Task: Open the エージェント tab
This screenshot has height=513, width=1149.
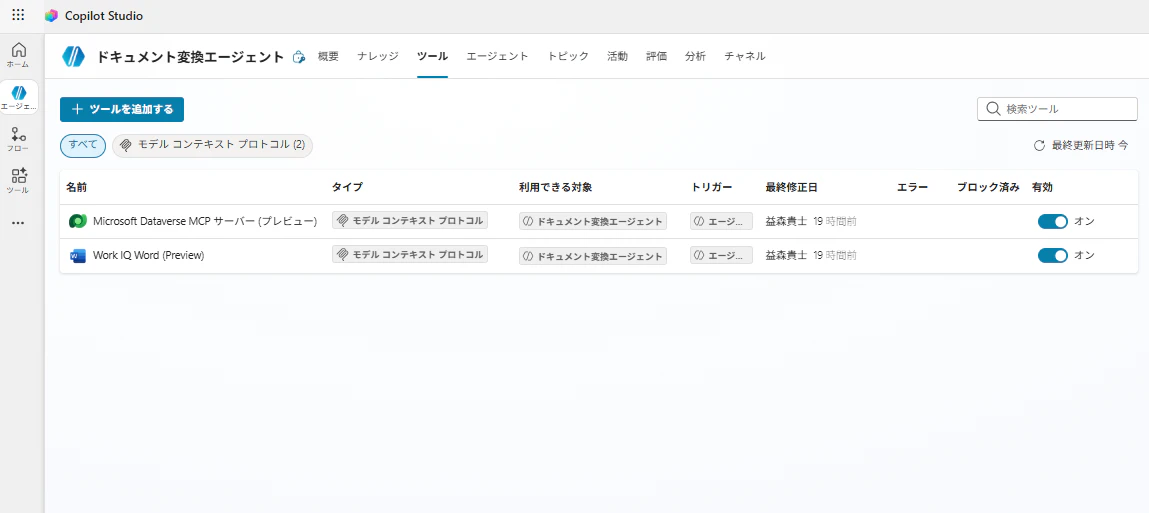Action: point(498,56)
